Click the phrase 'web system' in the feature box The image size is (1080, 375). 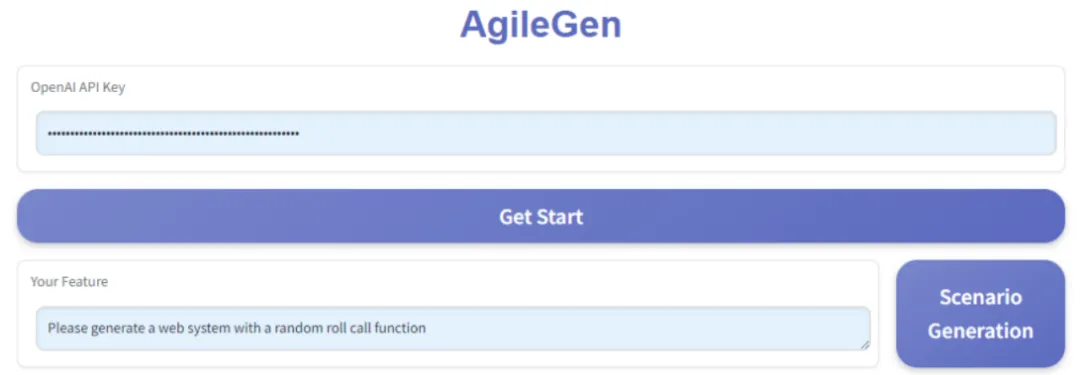(x=193, y=328)
